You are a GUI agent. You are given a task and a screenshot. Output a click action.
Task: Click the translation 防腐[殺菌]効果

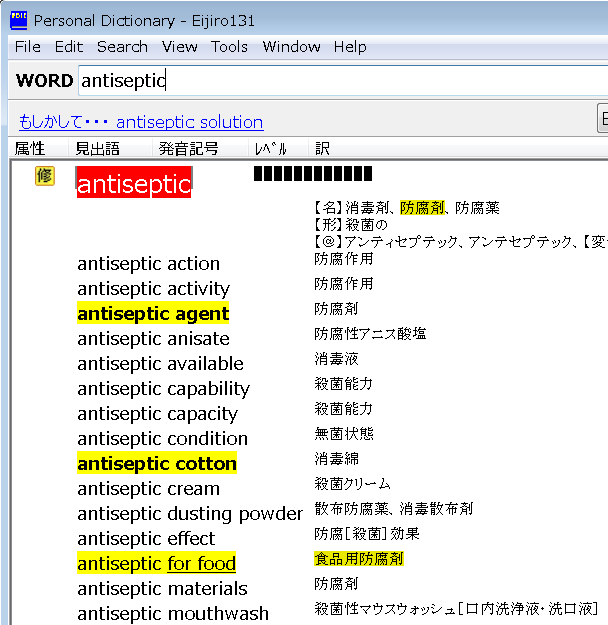tap(367, 534)
